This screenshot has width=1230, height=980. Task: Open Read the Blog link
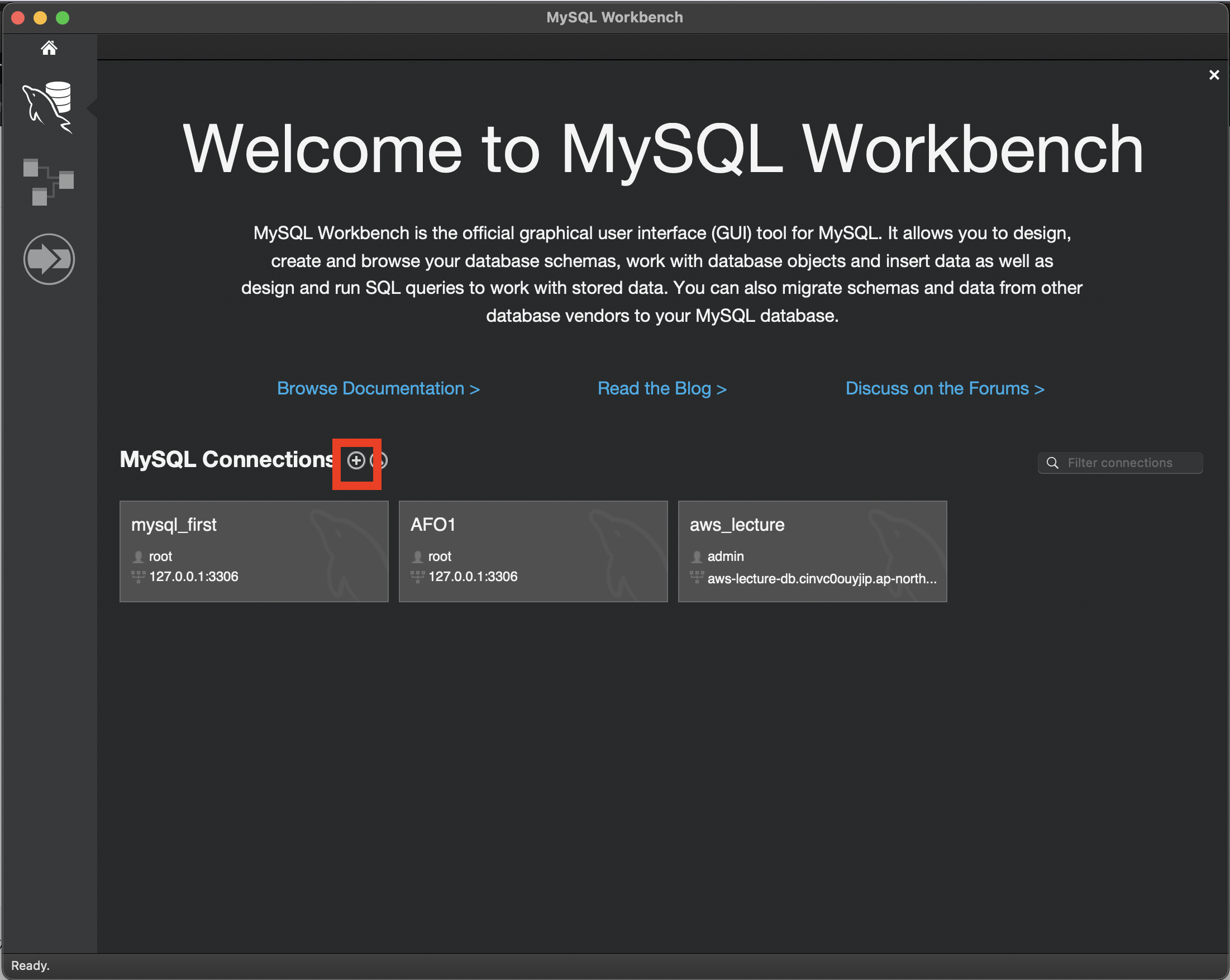click(x=662, y=389)
